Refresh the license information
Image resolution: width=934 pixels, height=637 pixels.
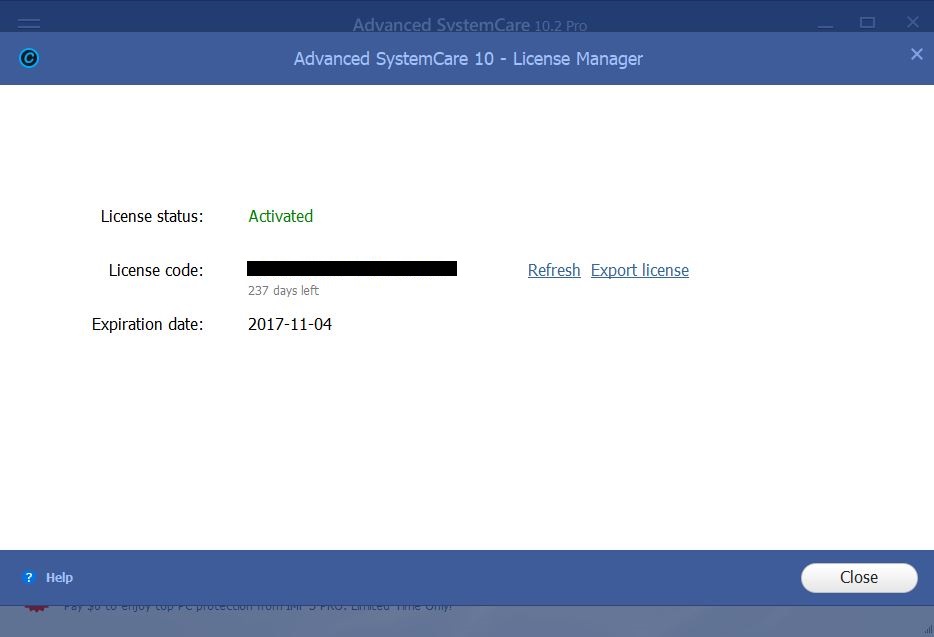coord(554,270)
